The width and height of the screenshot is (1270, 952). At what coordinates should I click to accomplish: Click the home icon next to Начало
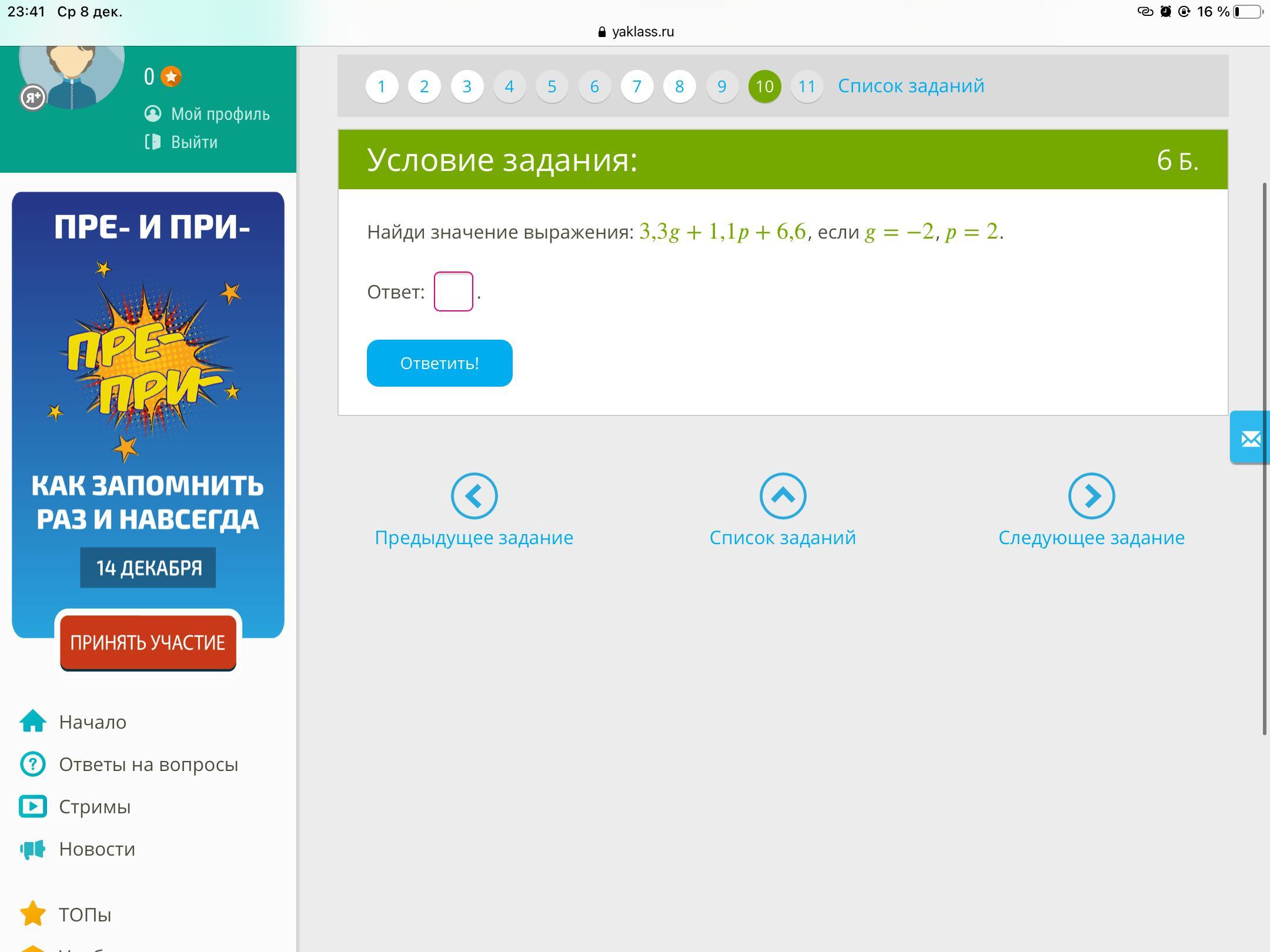coord(33,722)
